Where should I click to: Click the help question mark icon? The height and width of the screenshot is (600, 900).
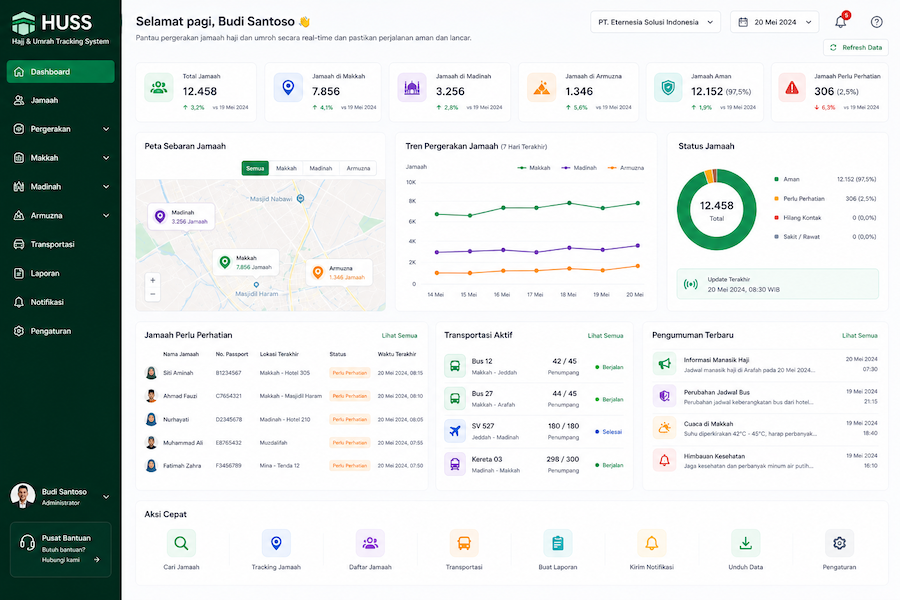point(876,22)
